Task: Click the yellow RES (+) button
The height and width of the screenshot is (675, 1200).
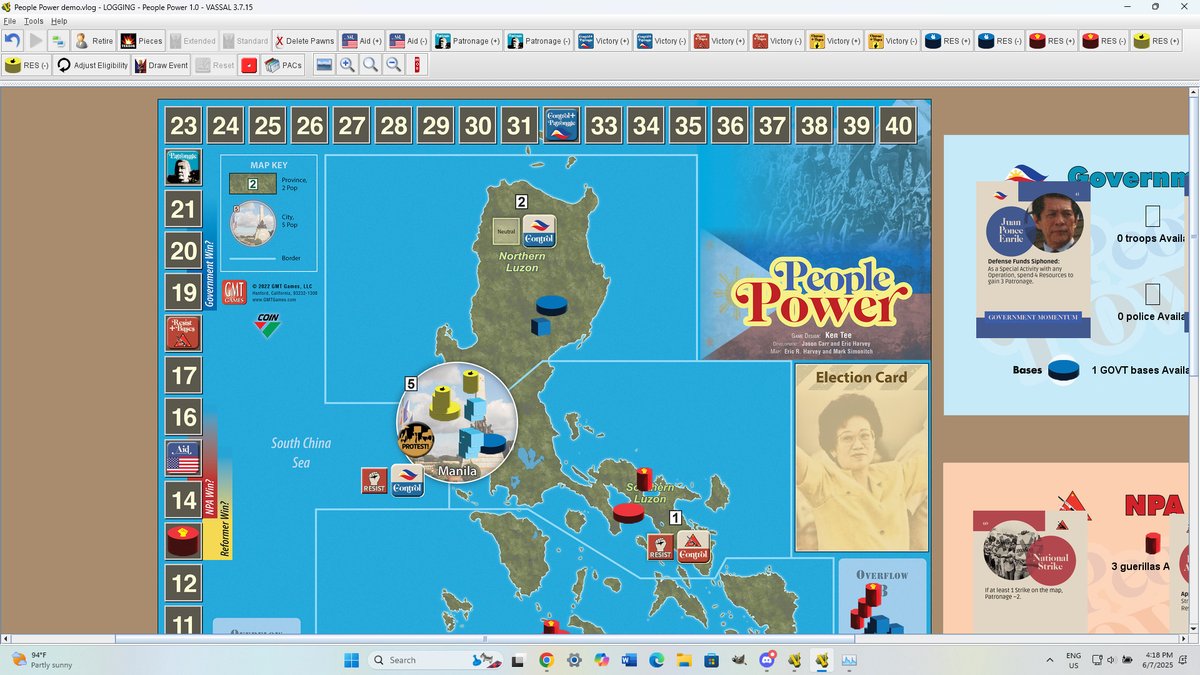Action: [1157, 41]
